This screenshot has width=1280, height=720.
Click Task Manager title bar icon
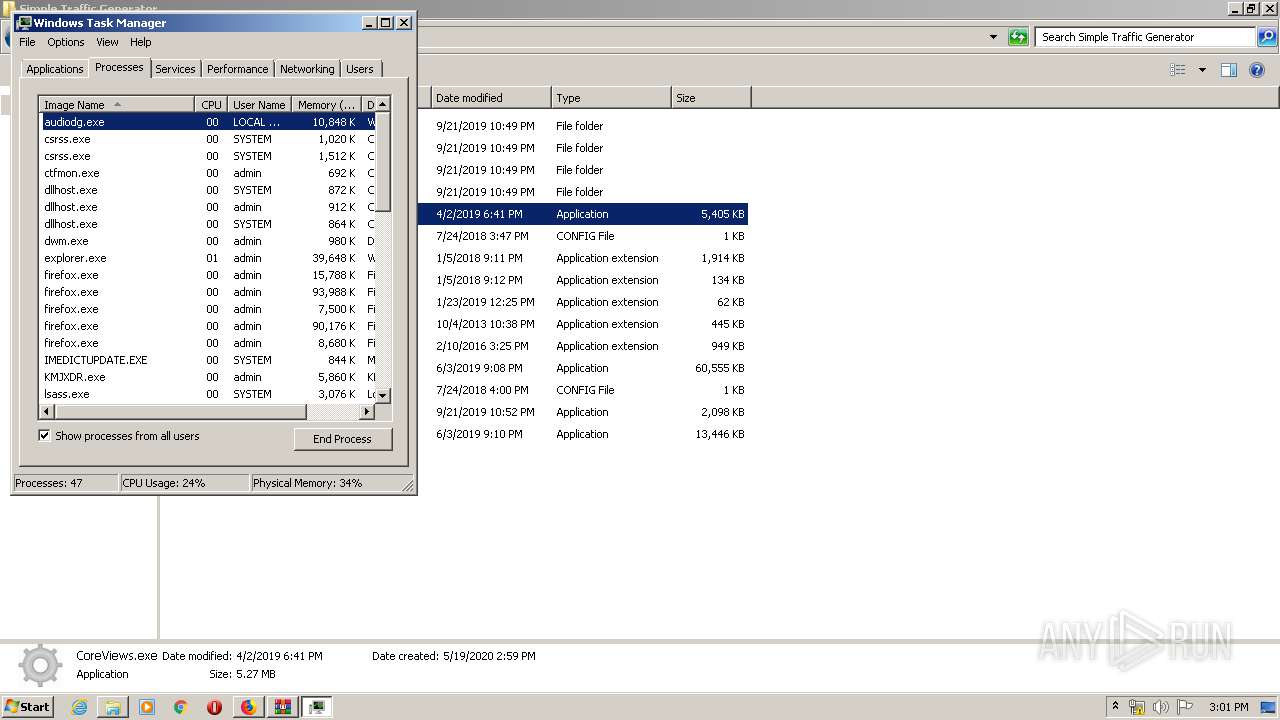(x=24, y=22)
